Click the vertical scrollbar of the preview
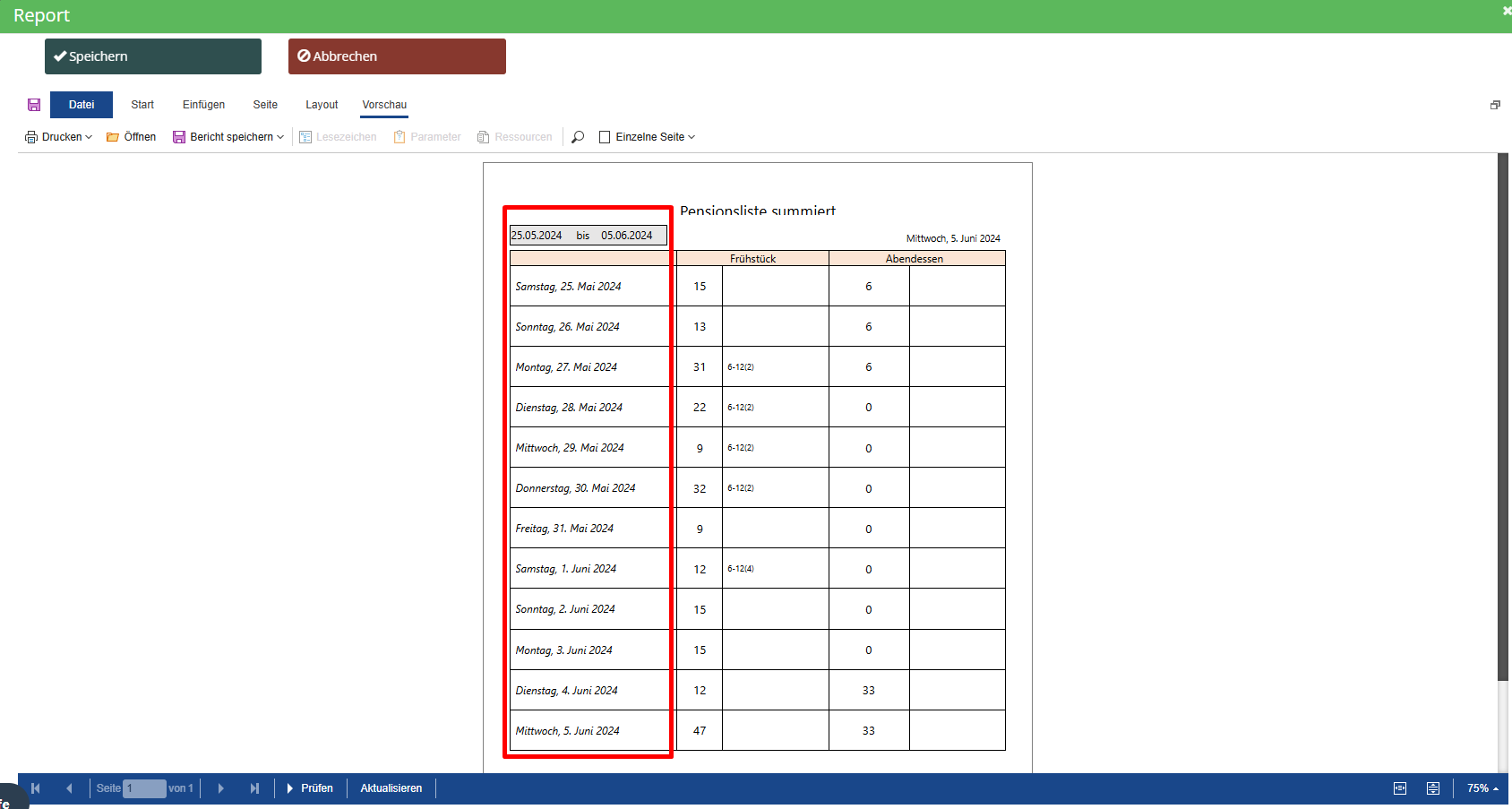The image size is (1512, 809). [1503, 417]
